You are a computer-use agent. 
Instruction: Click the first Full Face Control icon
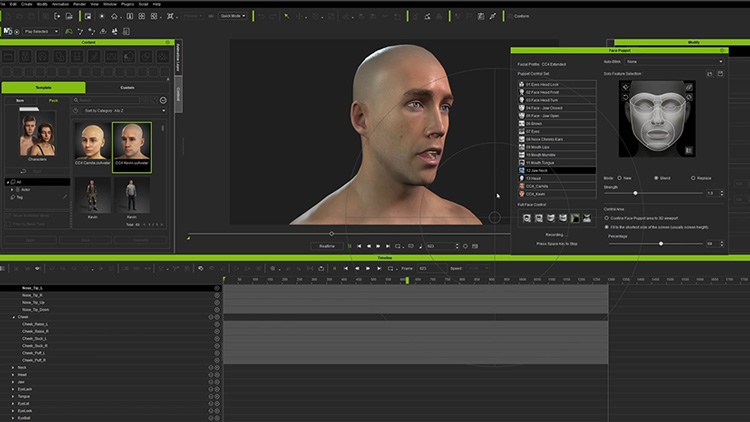tap(525, 218)
